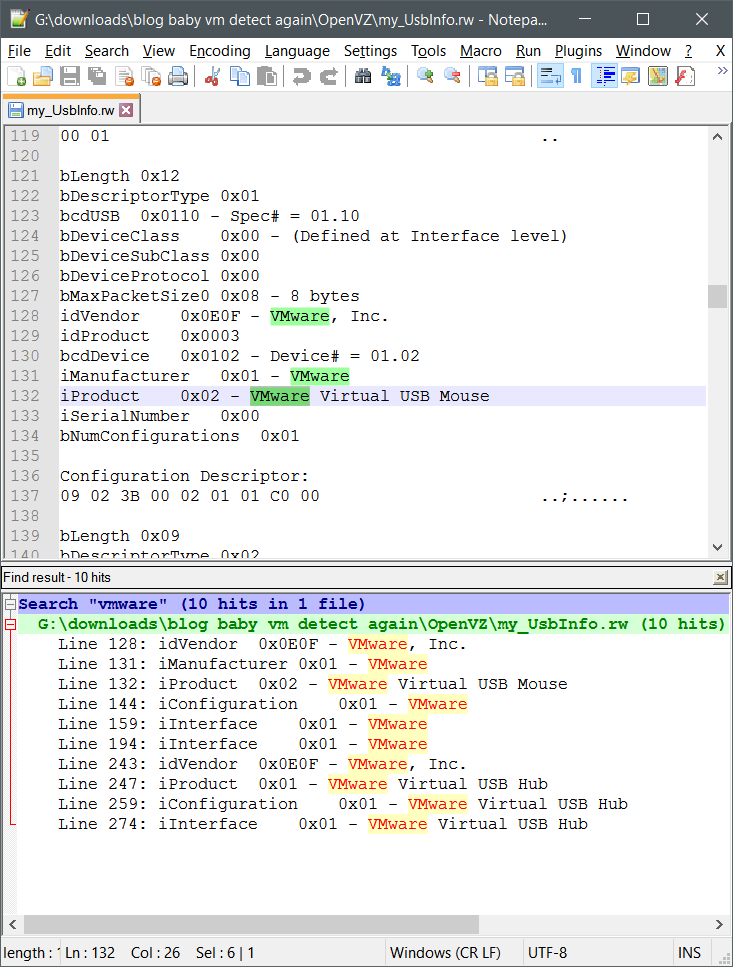This screenshot has width=733, height=967.
Task: Click the editor vertical scrollbar up arrow
Action: (717, 137)
